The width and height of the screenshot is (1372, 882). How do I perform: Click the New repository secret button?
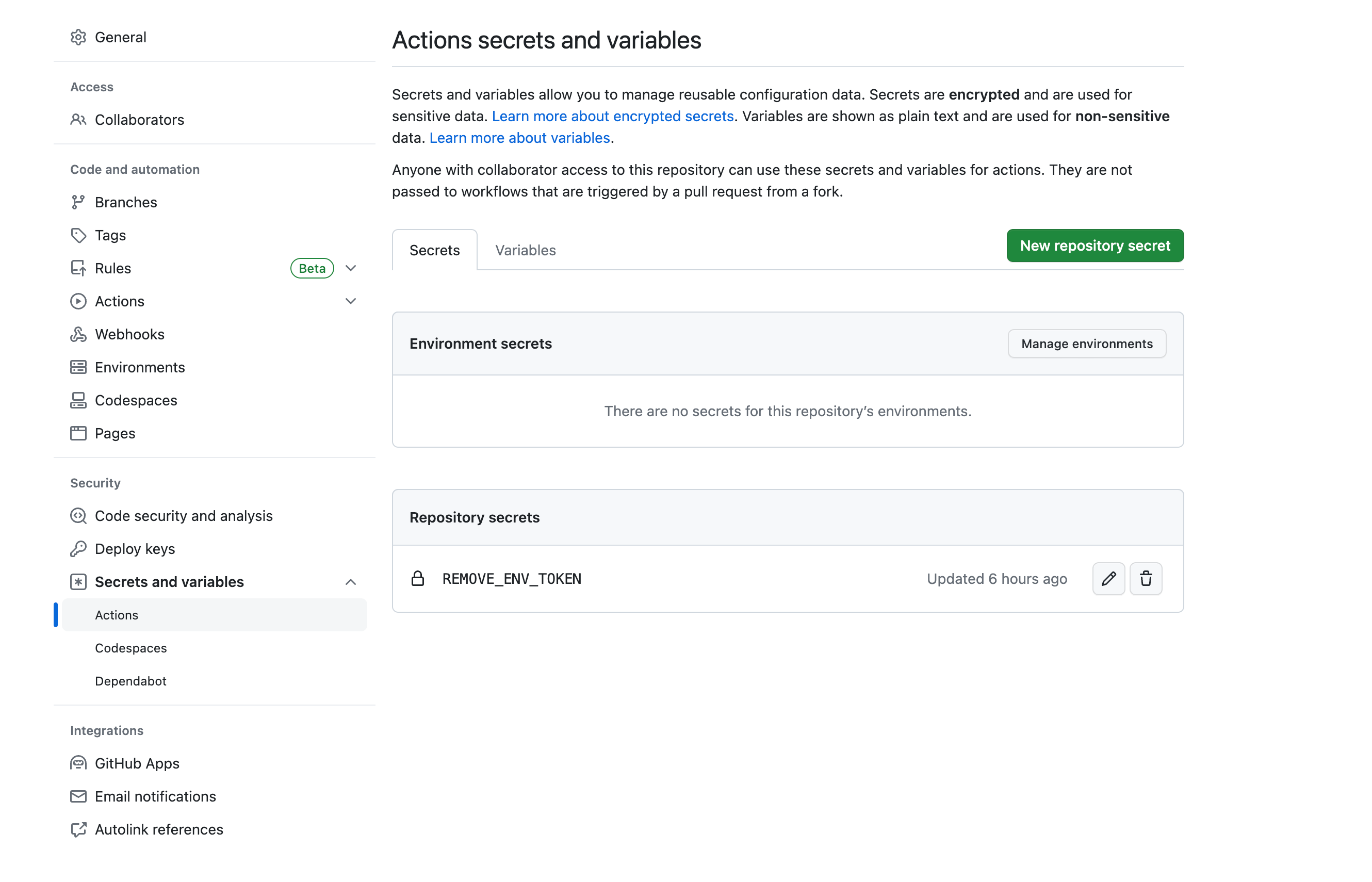point(1095,245)
